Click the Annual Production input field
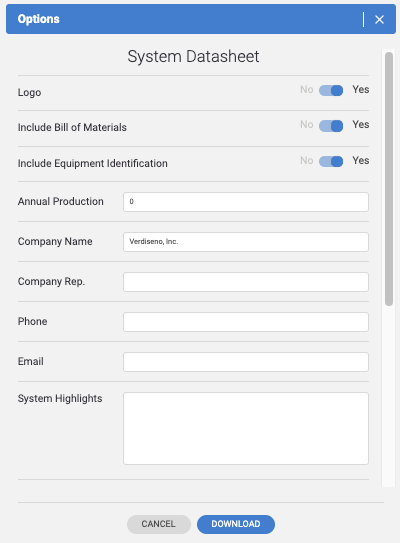 click(x=246, y=202)
